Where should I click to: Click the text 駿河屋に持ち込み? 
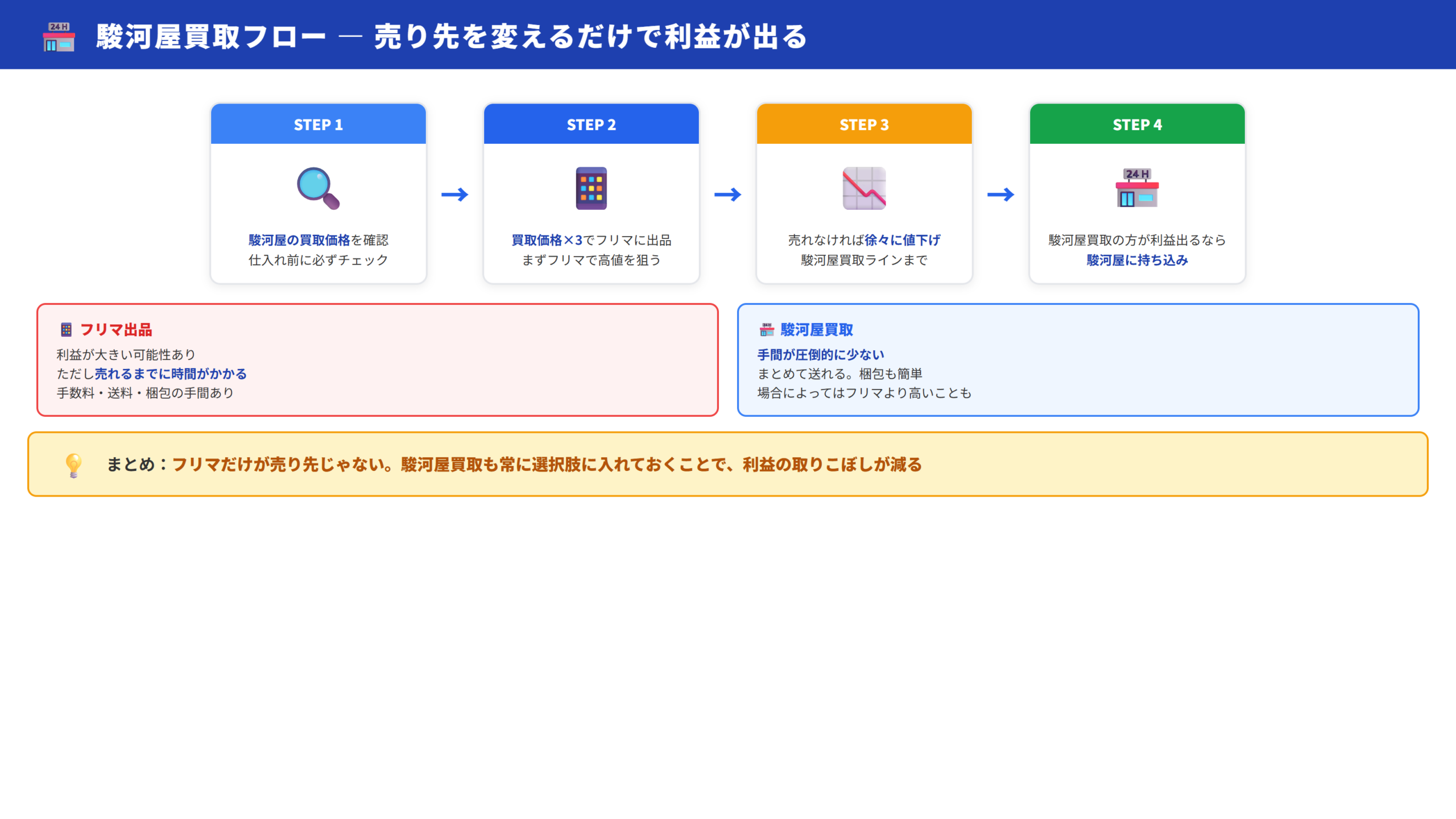pyautogui.click(x=1137, y=260)
